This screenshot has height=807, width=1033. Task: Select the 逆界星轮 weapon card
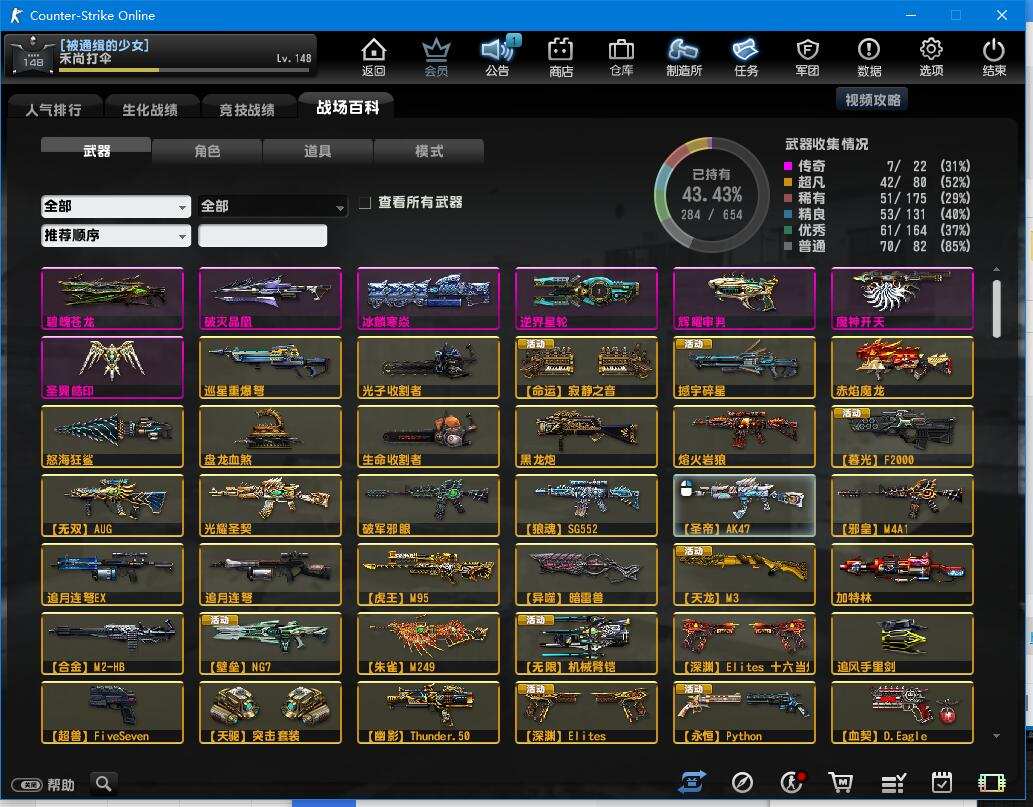[x=586, y=298]
